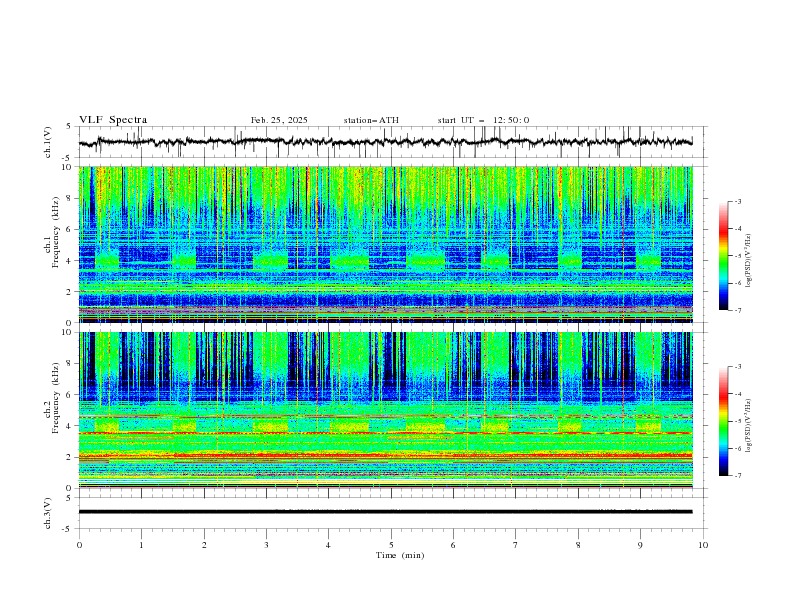Viewport: 792px width, 612px height.
Task: Click the log(PSD) label beside ch.1 colorbar
Action: coord(749,261)
